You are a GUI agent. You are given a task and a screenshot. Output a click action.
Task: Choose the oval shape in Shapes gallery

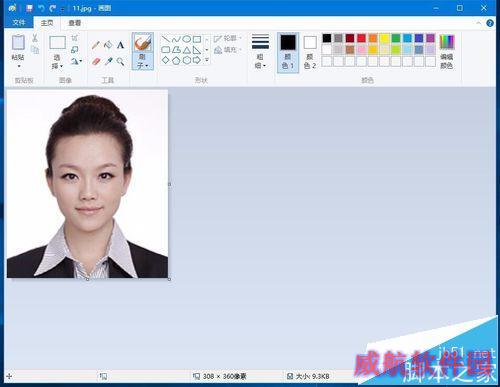tap(187, 39)
